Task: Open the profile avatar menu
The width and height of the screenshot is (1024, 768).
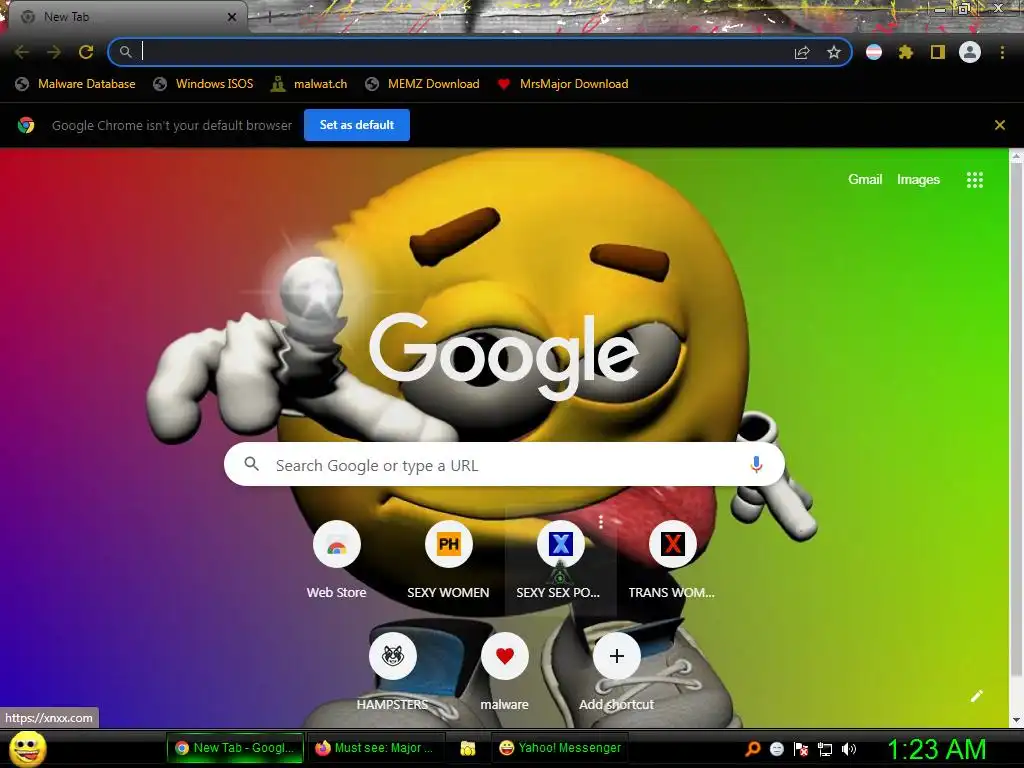Action: coord(970,52)
